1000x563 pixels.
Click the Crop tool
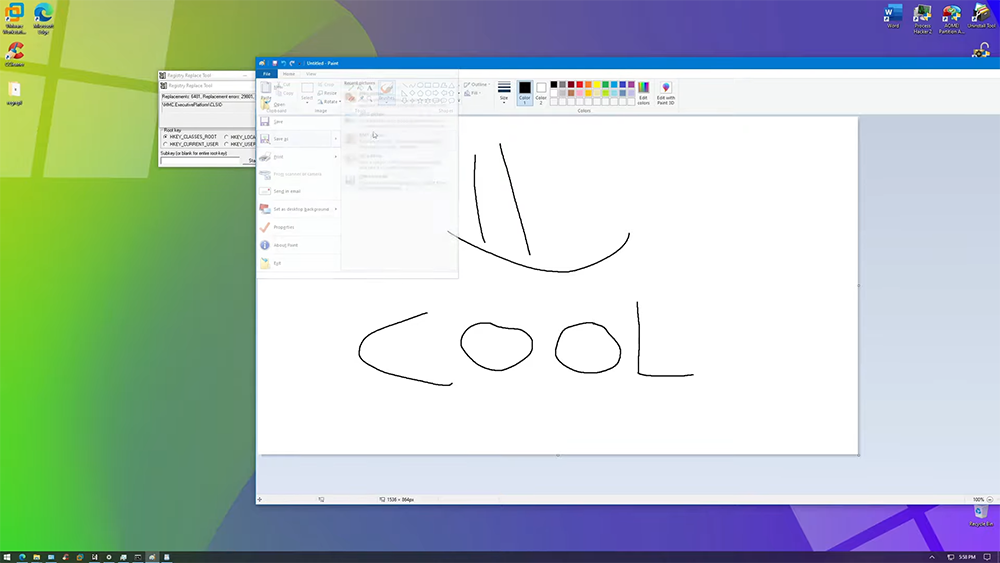click(x=325, y=84)
